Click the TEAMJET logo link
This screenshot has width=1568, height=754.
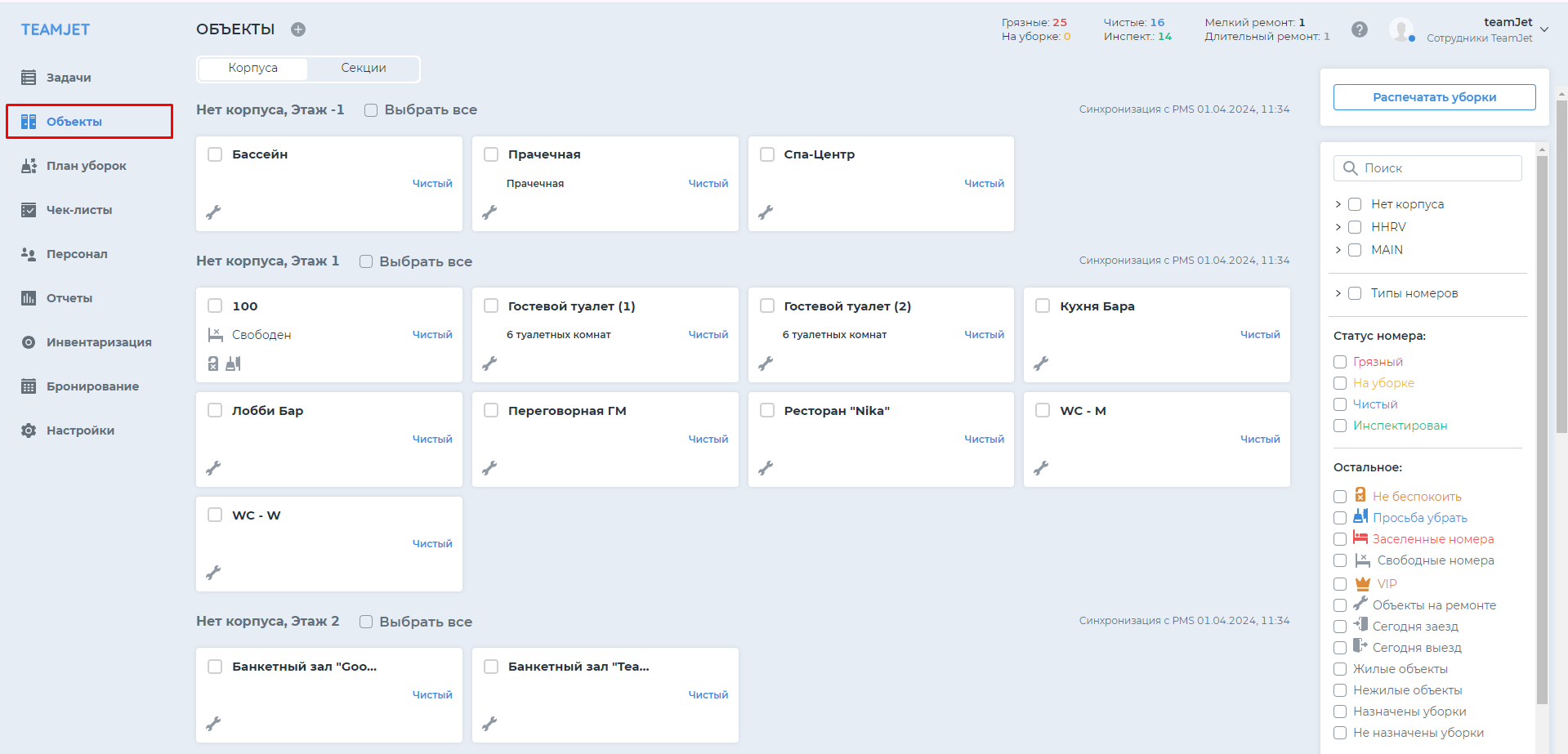click(x=56, y=30)
